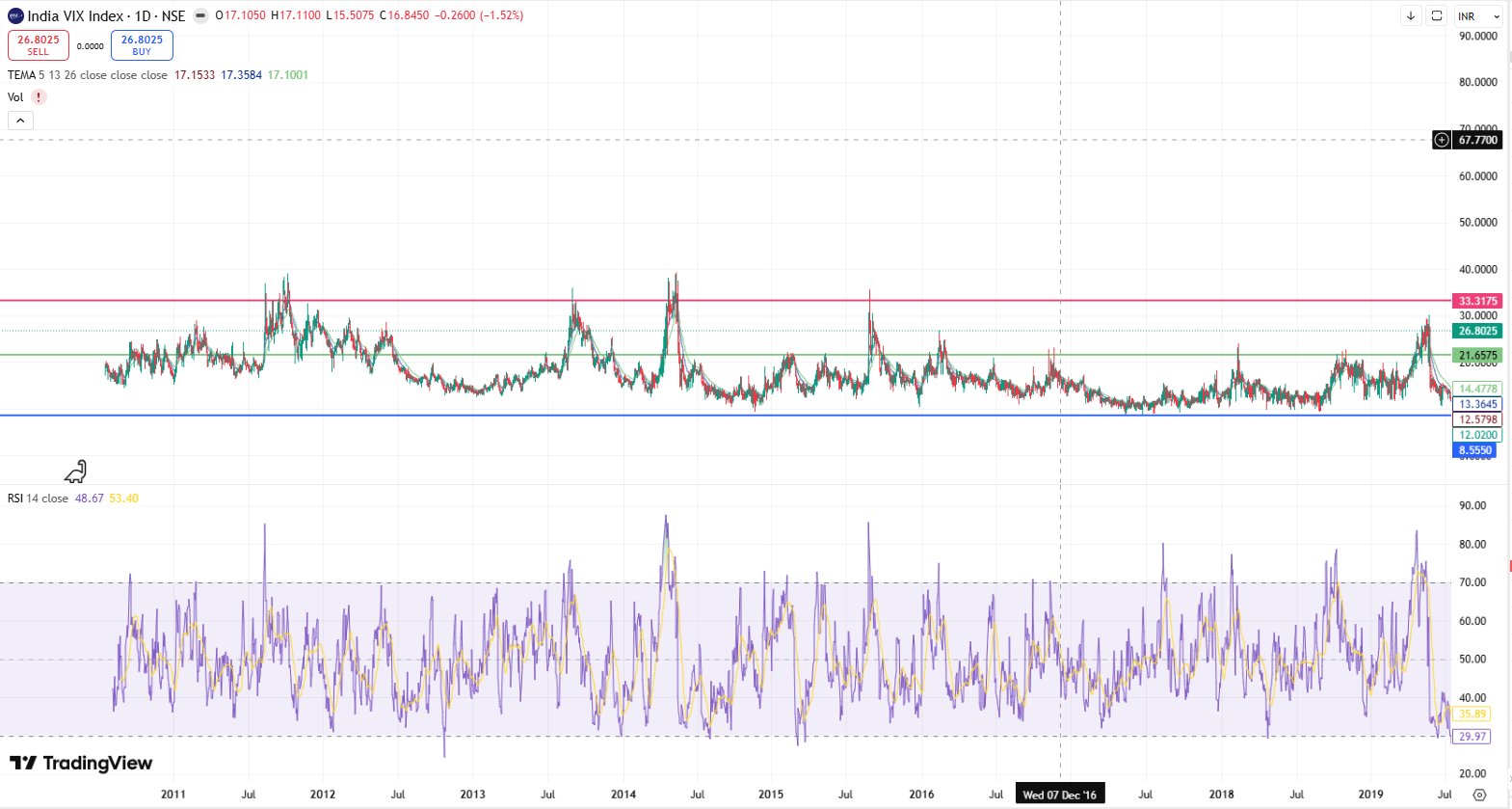This screenshot has width=1512, height=809.
Task: Click the 2016 label on the time axis
Action: [x=921, y=795]
